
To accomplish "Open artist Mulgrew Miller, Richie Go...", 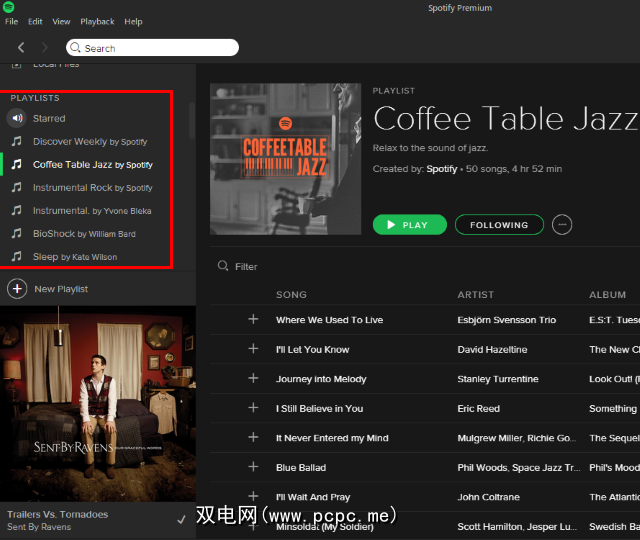I will 516,438.
